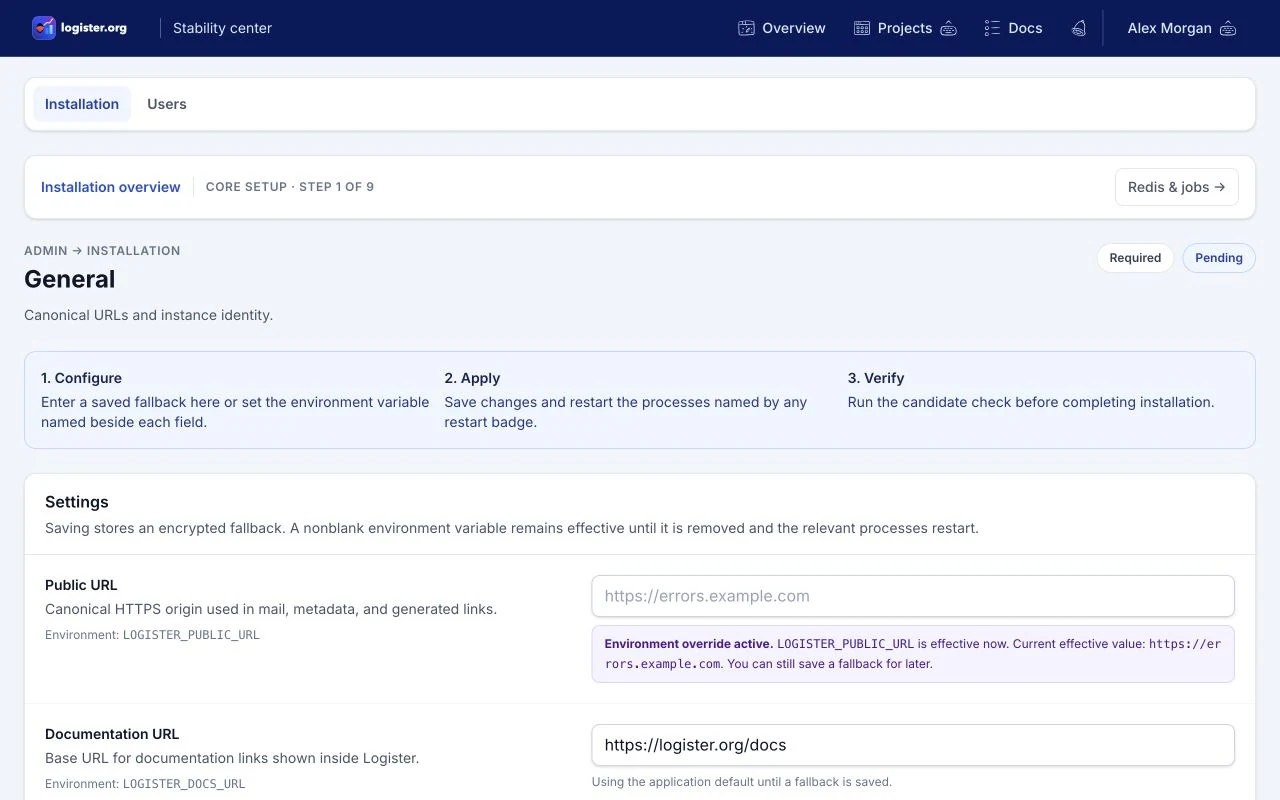
Task: Click the '3. Verify' step heading
Action: tap(876, 378)
